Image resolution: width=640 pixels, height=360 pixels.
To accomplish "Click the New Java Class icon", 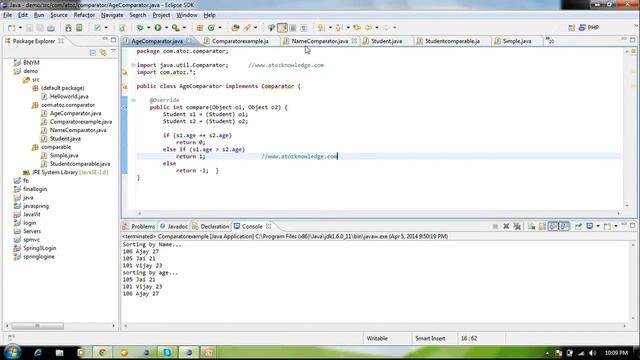I will tap(211, 28).
